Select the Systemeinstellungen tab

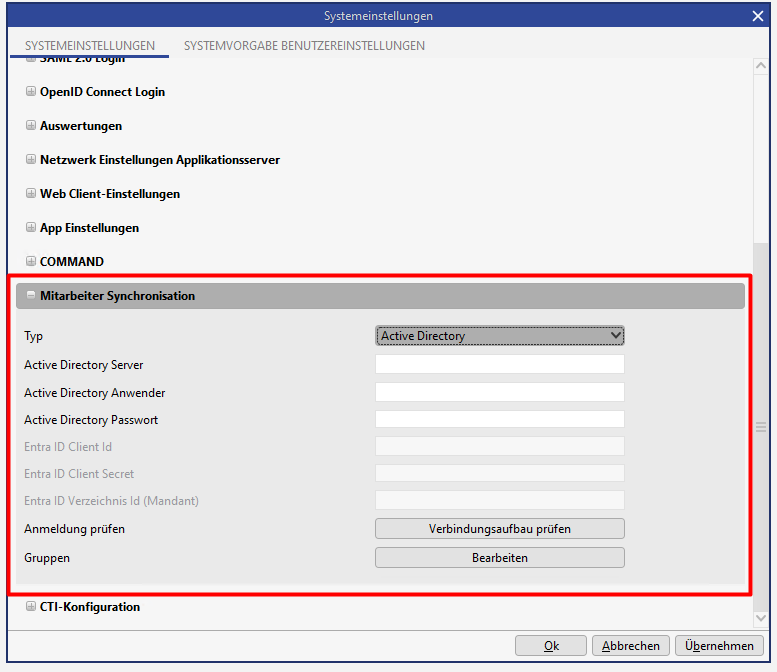point(90,46)
